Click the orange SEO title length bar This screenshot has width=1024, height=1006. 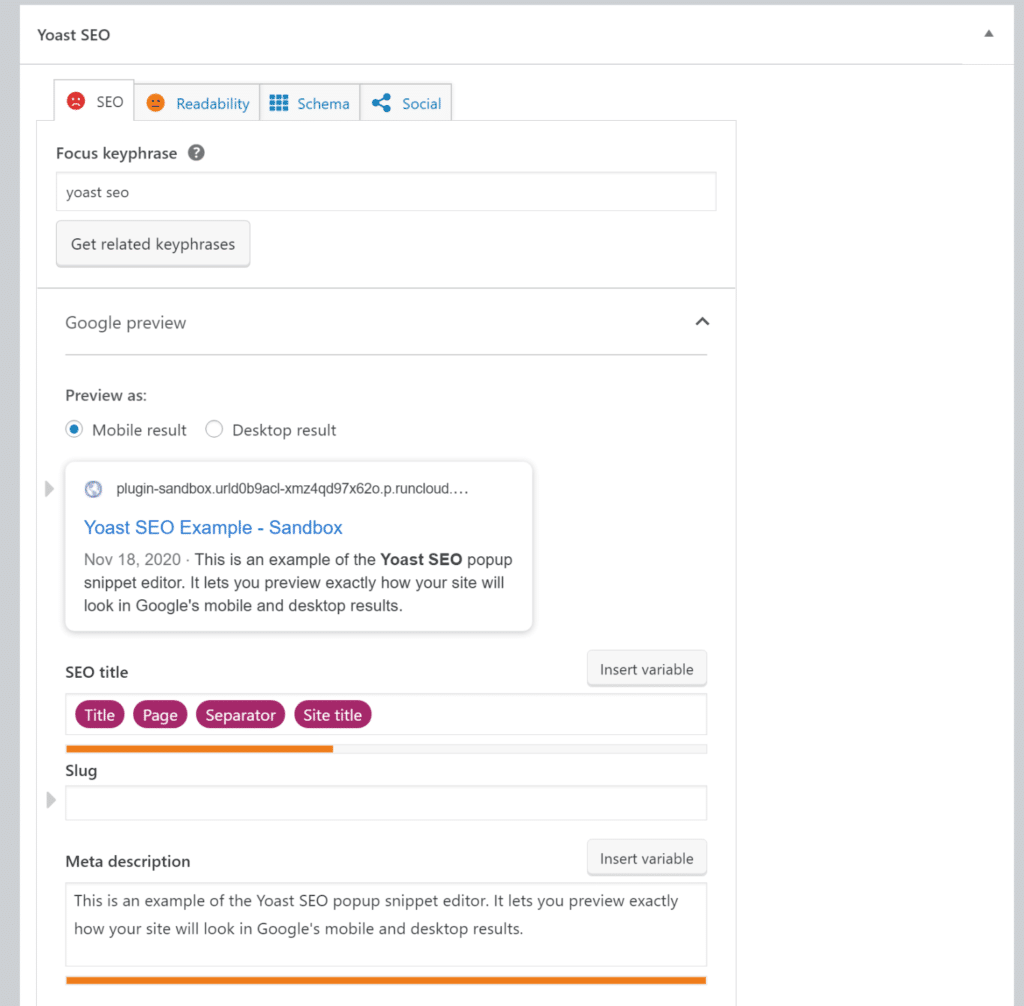pyautogui.click(x=199, y=748)
